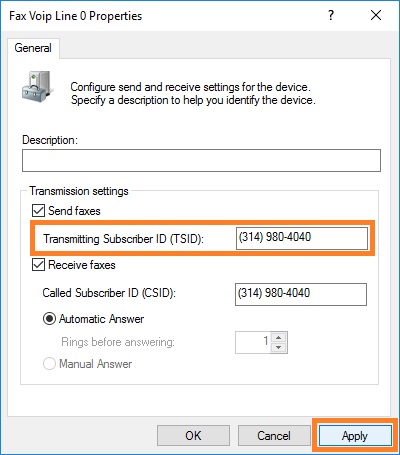Image resolution: width=400 pixels, height=455 pixels.
Task: Select the Automatic Answer radio button
Action: tap(49, 319)
